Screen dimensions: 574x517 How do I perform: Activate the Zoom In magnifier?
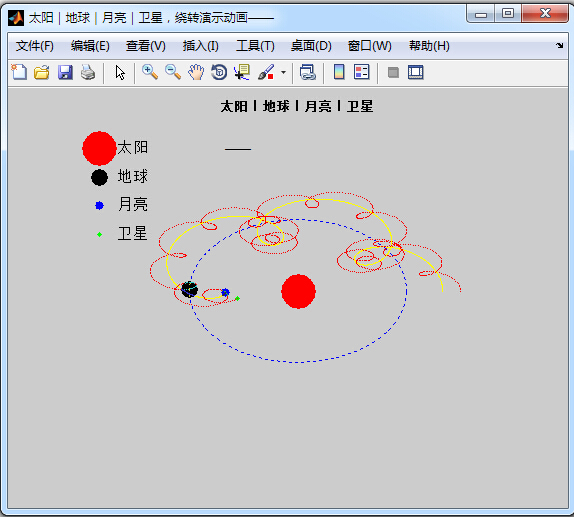point(150,72)
